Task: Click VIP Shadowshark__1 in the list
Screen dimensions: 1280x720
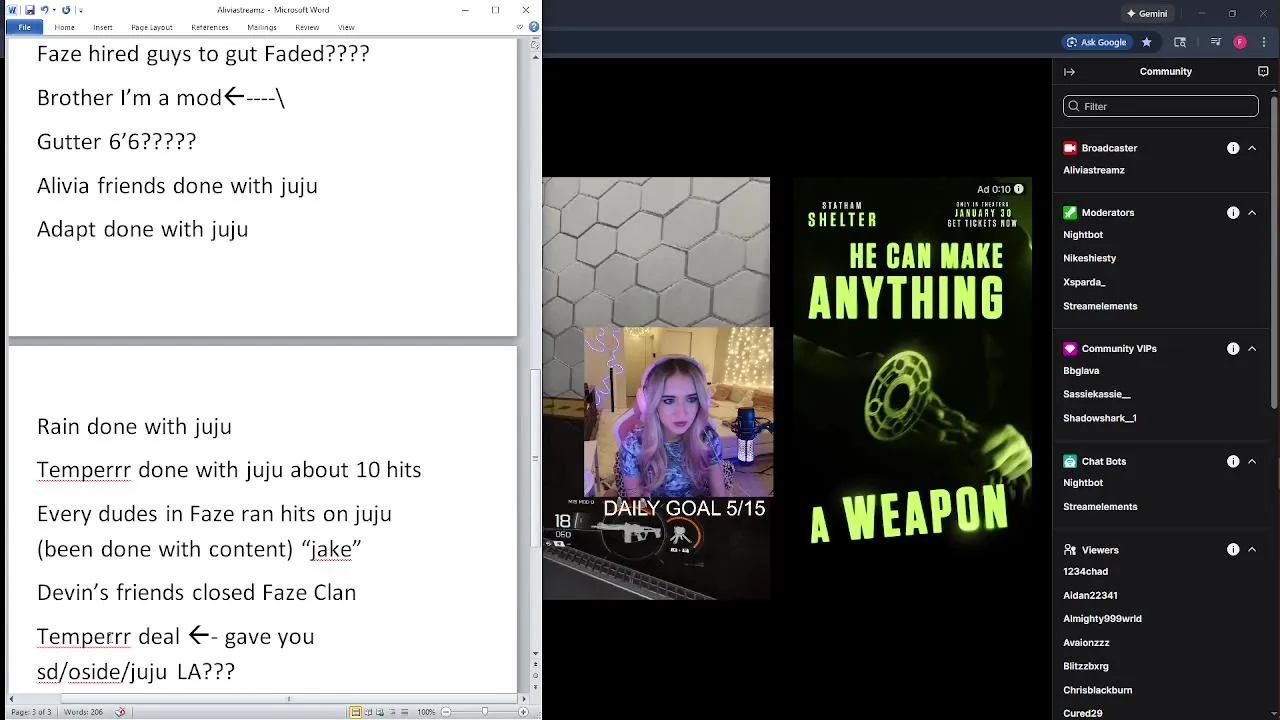Action: [1100, 418]
